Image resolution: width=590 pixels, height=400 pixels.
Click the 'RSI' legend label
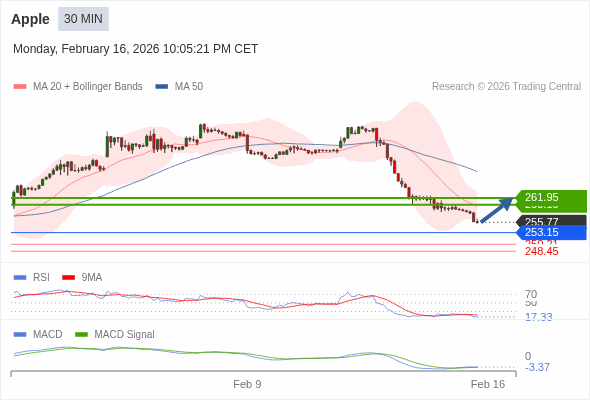41,278
